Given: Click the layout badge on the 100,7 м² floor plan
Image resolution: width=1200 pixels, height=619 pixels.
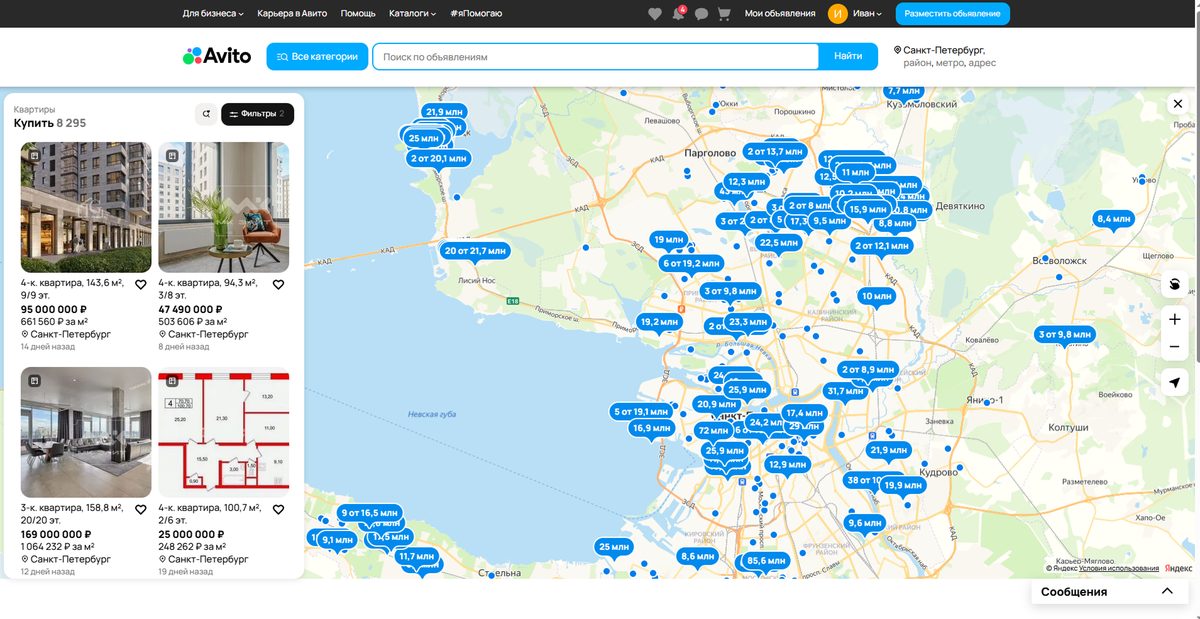Looking at the screenshot, I should [x=172, y=381].
